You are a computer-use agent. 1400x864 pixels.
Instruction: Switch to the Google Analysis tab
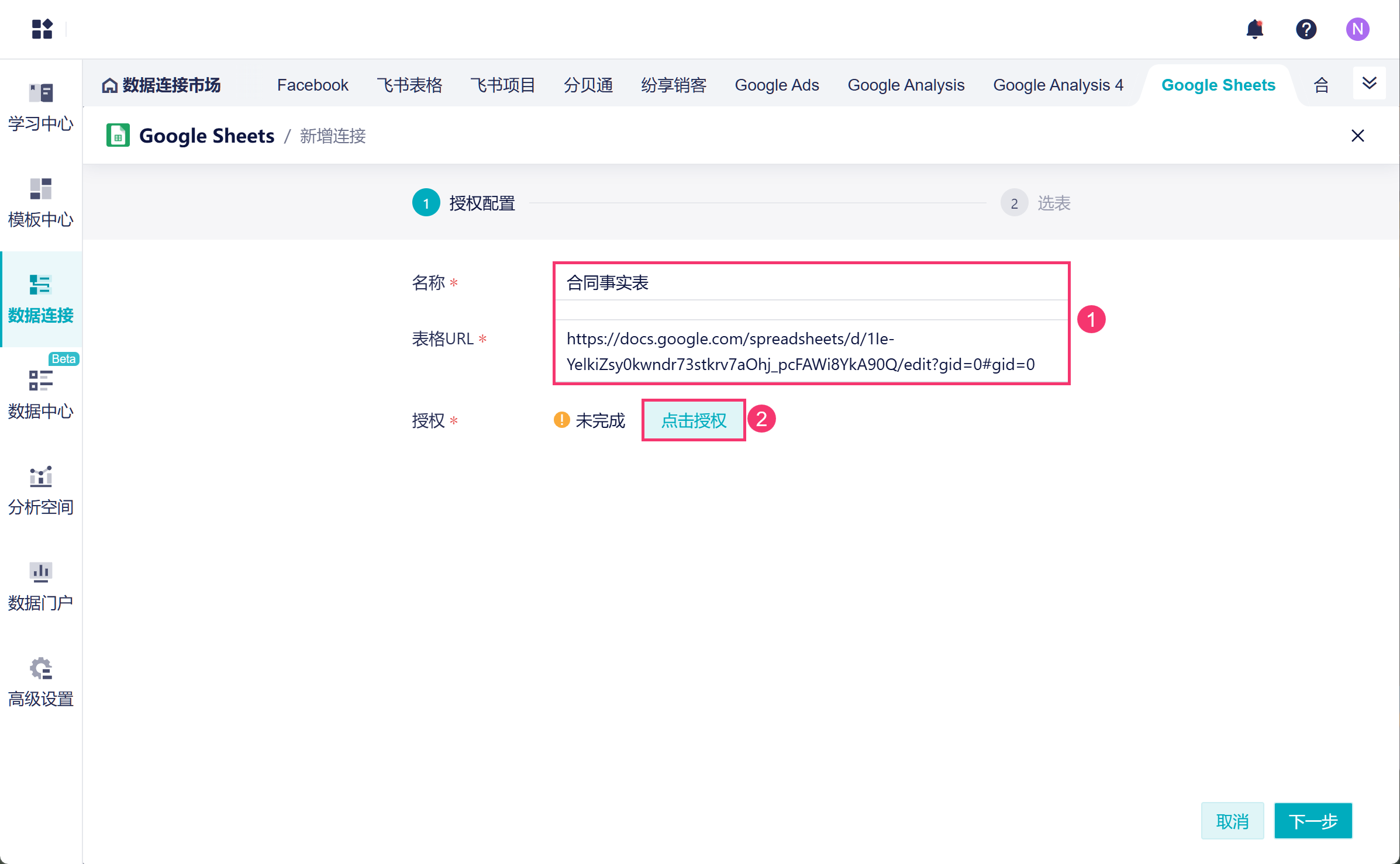pos(906,85)
